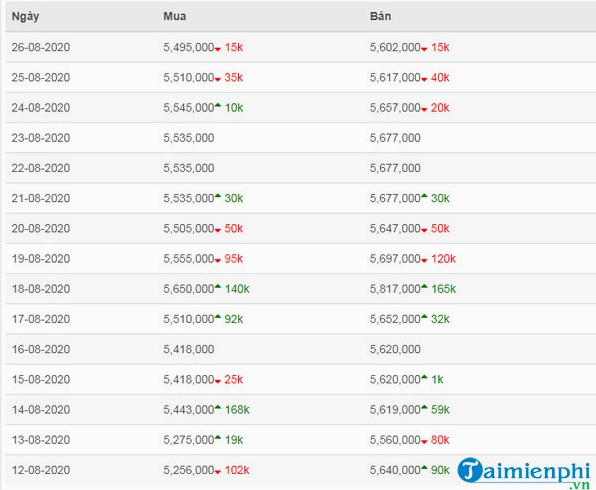Image resolution: width=596 pixels, height=490 pixels.
Task: Click green 168k change value
Action: 237,410
